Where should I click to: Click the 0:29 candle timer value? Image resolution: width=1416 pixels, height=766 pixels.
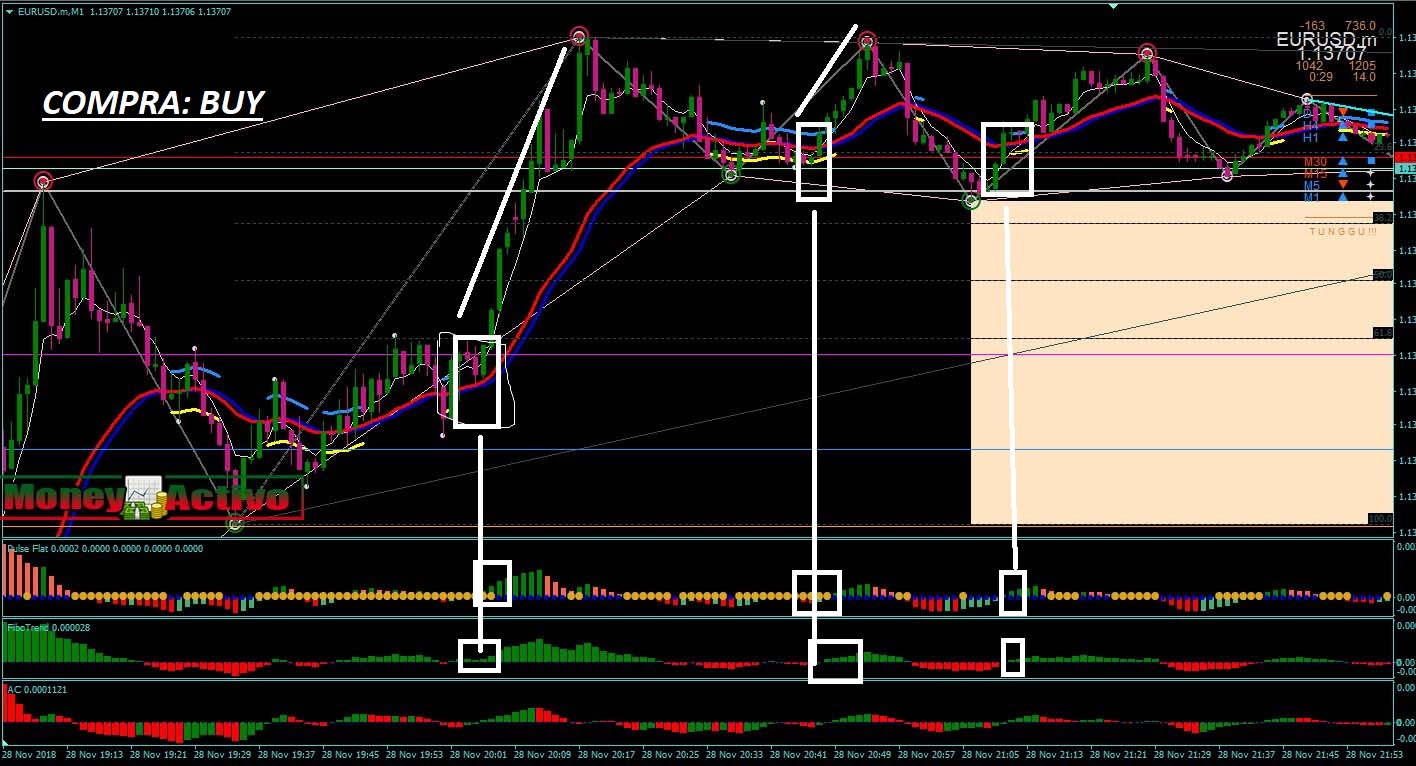(1321, 77)
